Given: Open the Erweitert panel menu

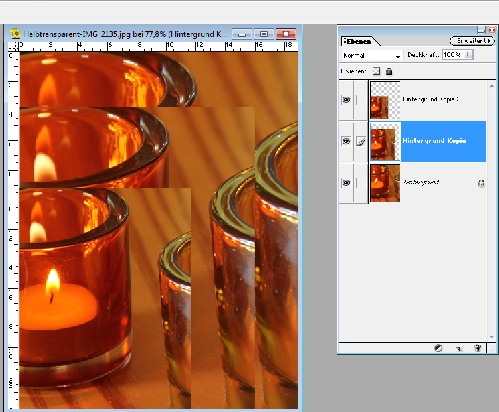Looking at the screenshot, I should pos(472,41).
